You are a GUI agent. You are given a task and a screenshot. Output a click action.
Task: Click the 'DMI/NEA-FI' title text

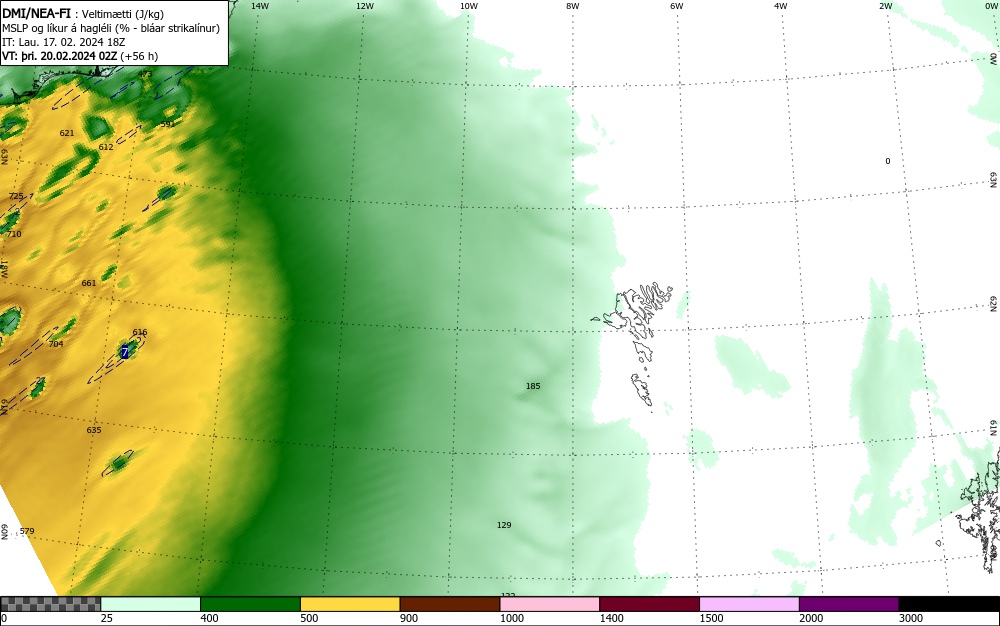[36, 14]
